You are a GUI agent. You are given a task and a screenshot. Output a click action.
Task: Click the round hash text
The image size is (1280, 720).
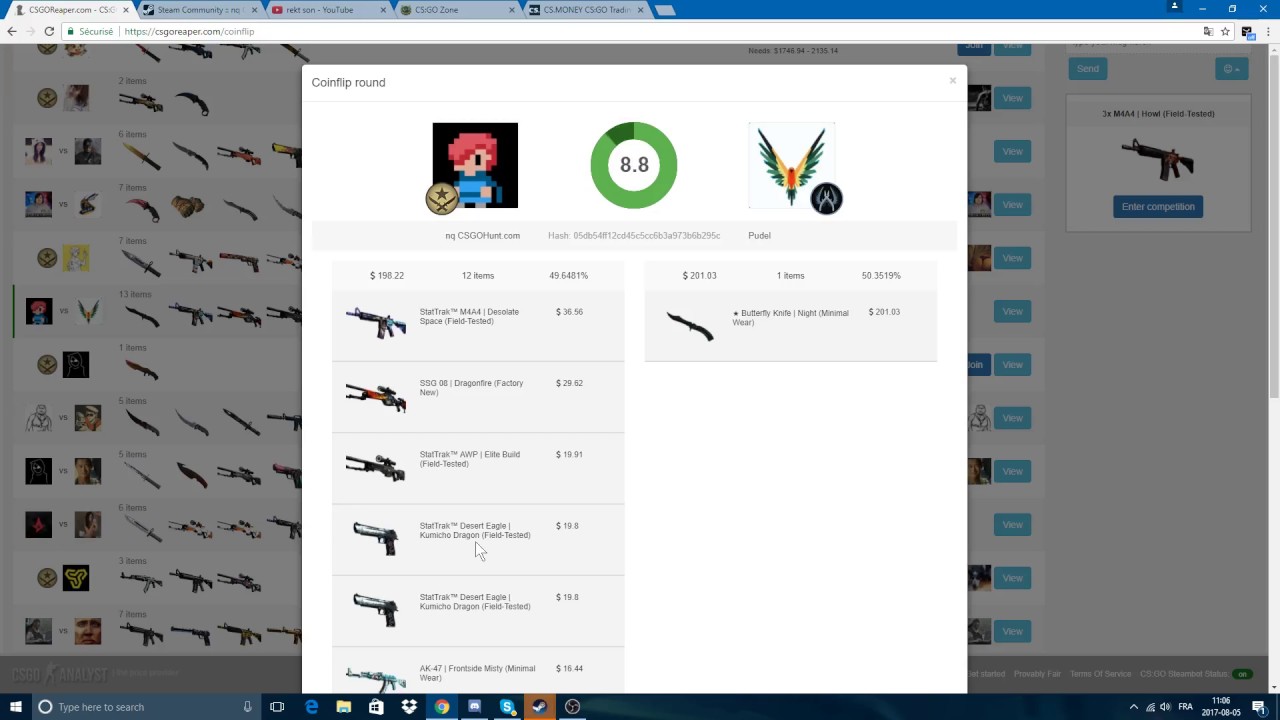pos(634,235)
